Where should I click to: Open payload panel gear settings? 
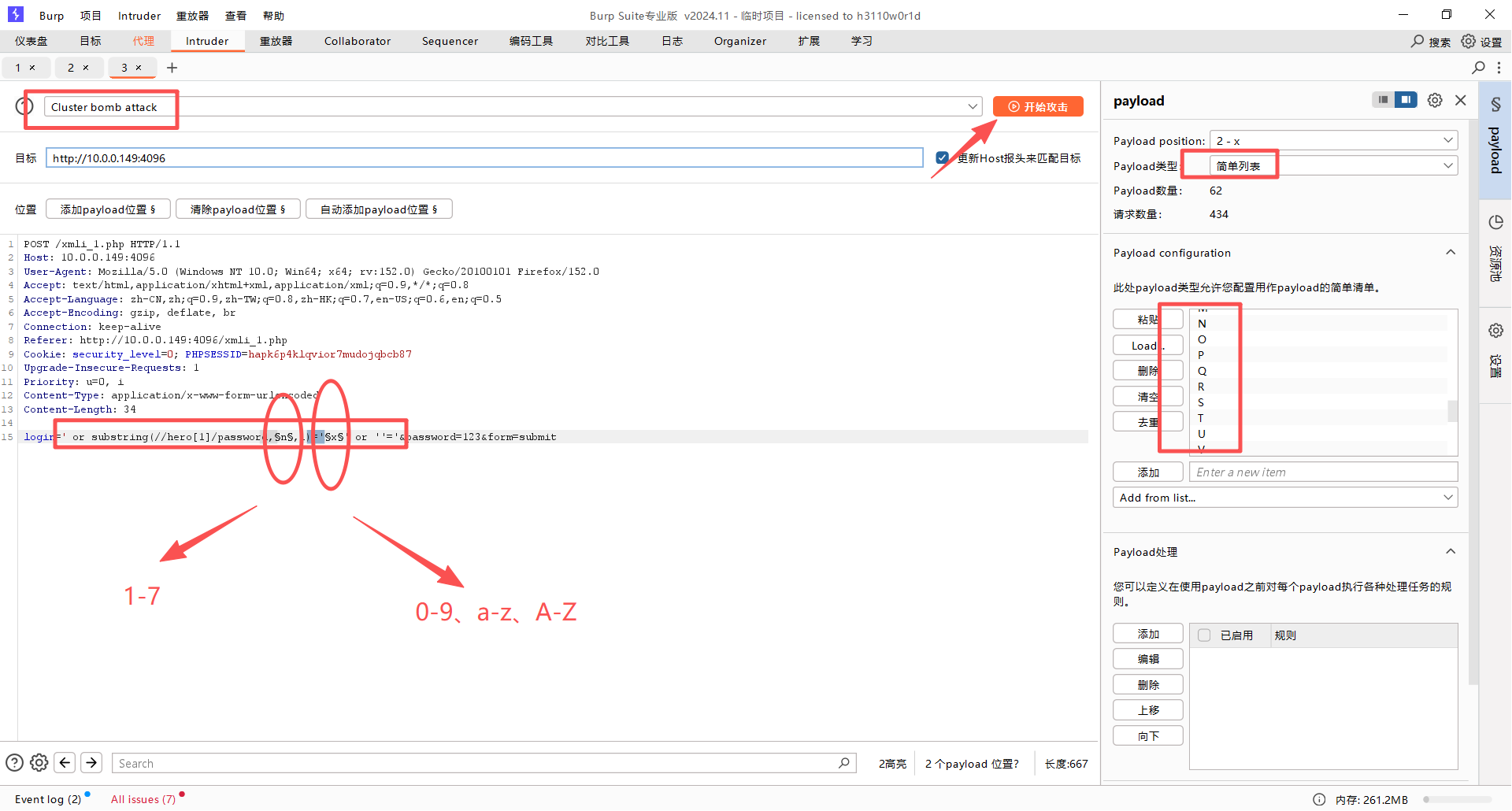(1435, 100)
